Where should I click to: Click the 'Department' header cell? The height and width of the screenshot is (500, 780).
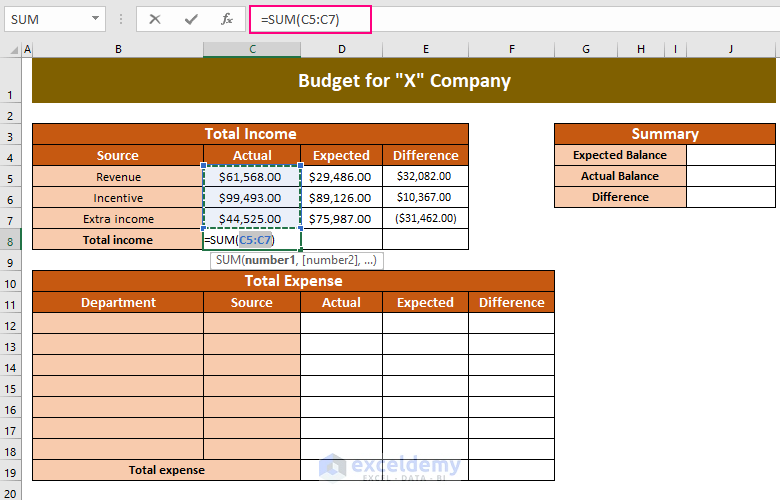point(118,302)
